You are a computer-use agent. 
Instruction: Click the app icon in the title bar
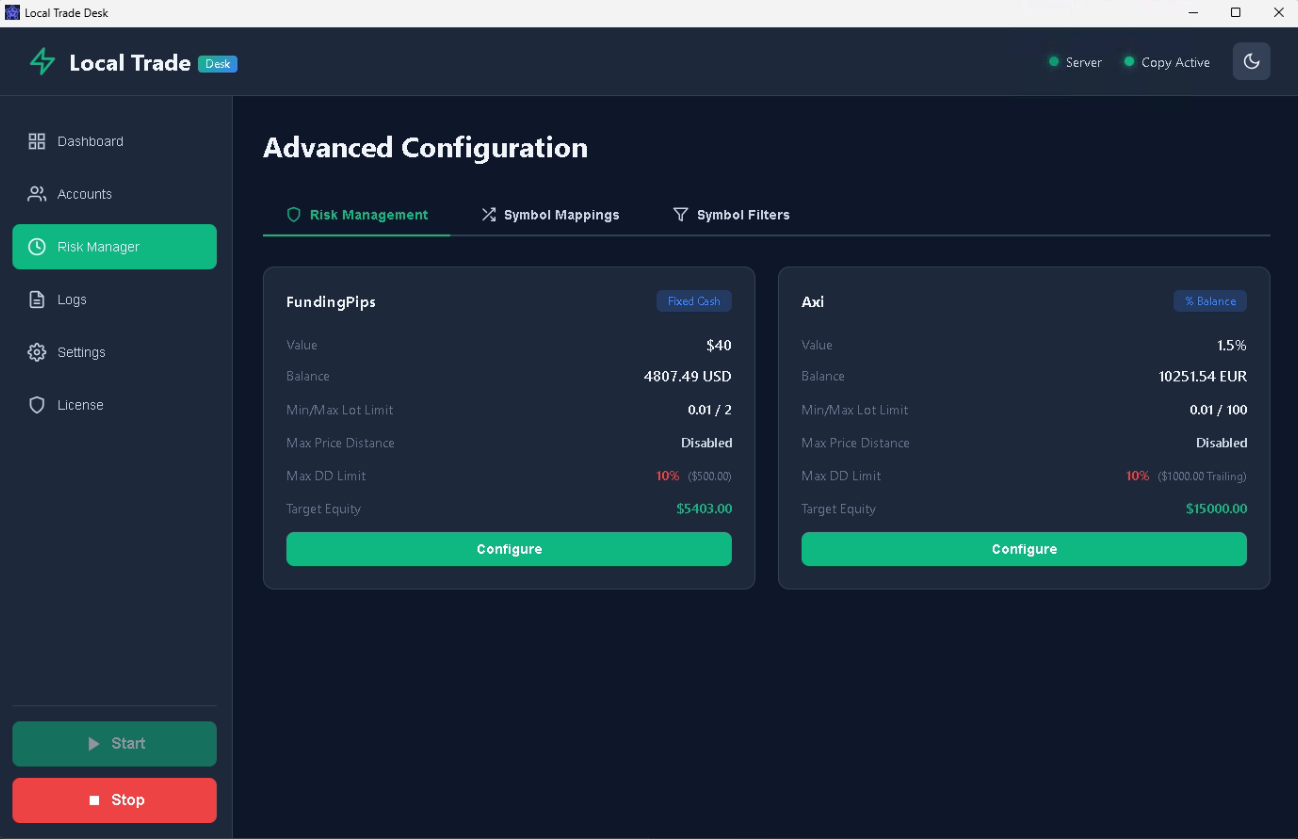tap(12, 12)
